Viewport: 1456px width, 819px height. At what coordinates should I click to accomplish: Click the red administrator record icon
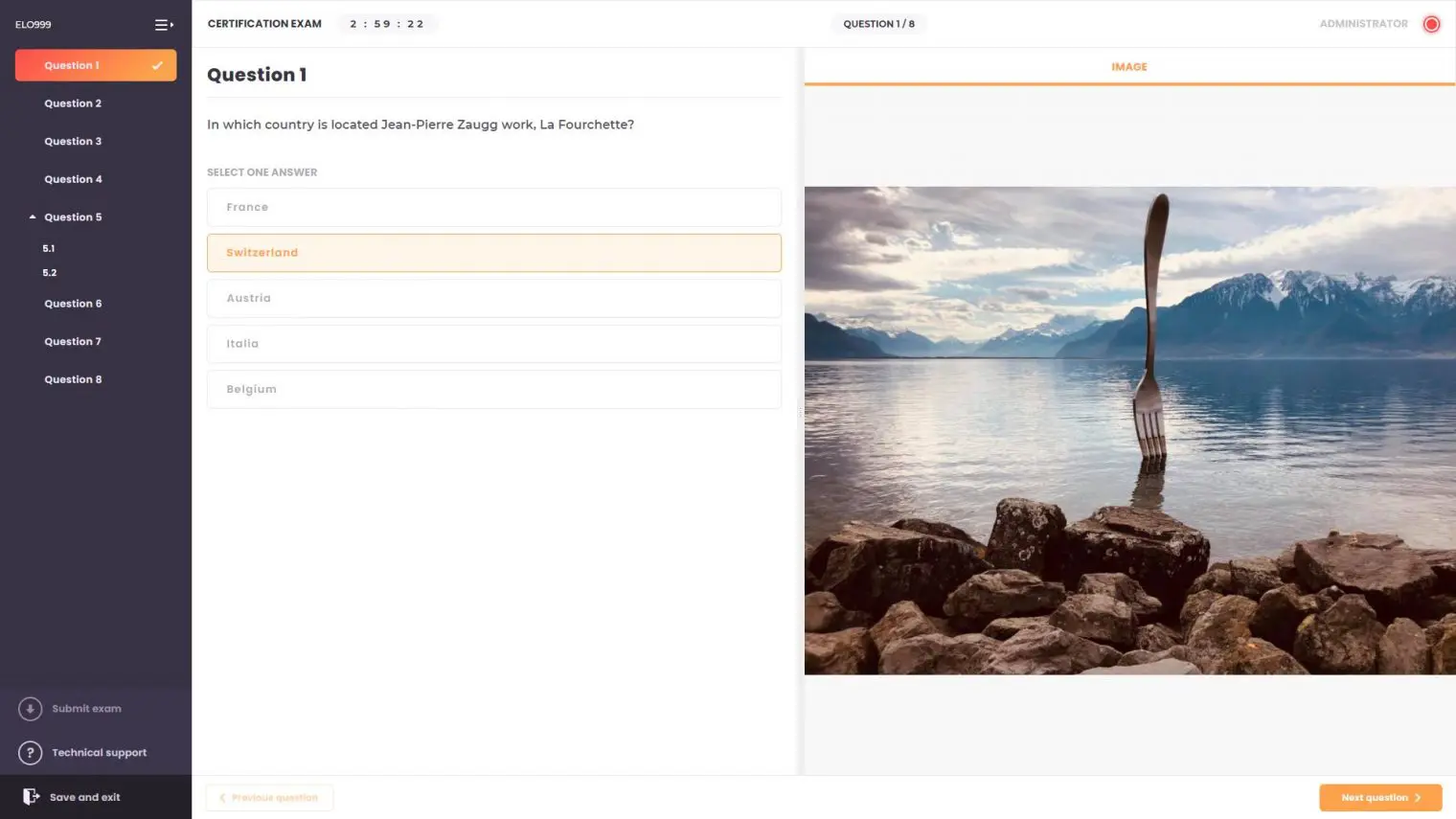[1431, 24]
